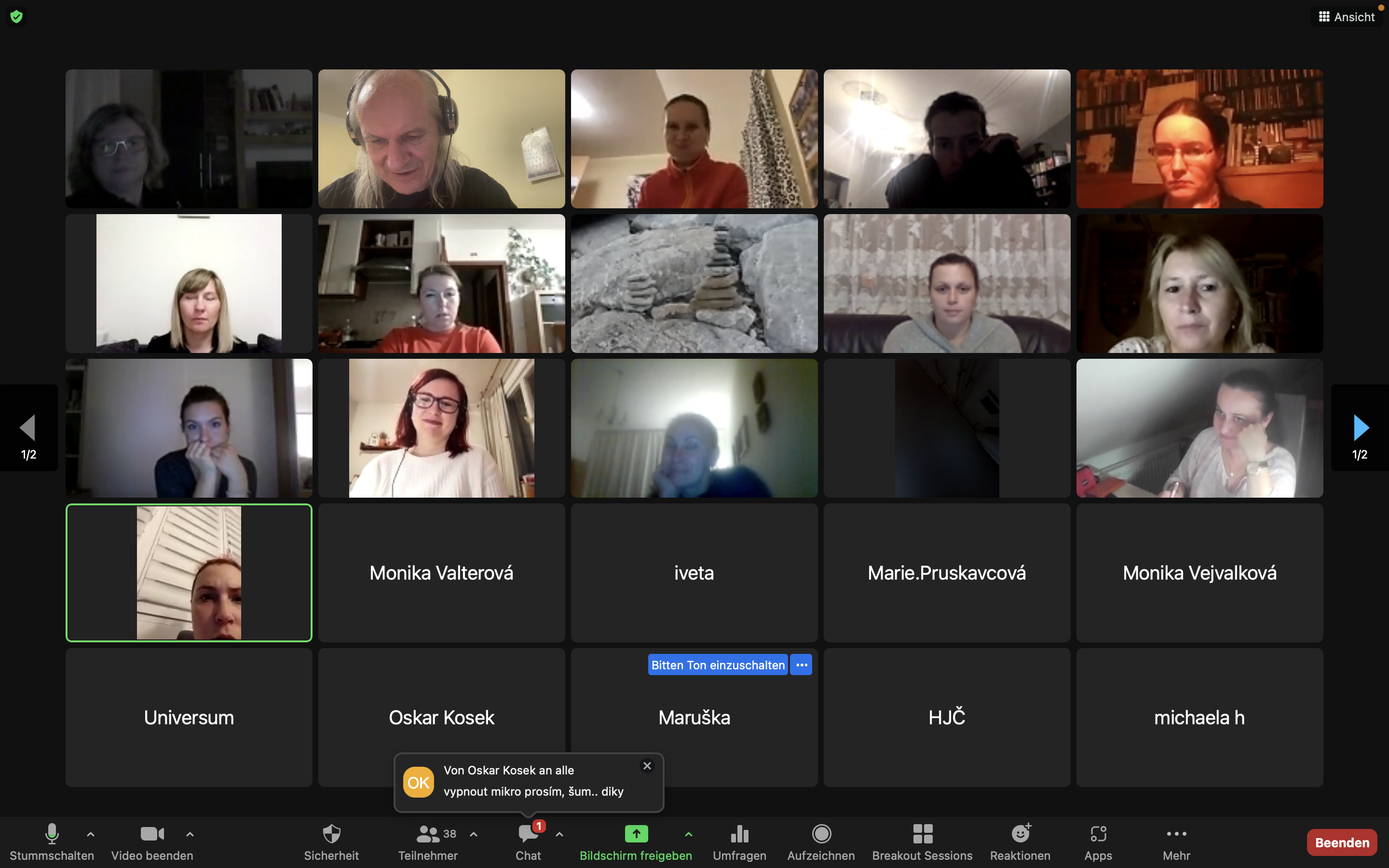The width and height of the screenshot is (1389, 868).
Task: Open the Teilnehmer participants panel
Action: coord(428,834)
